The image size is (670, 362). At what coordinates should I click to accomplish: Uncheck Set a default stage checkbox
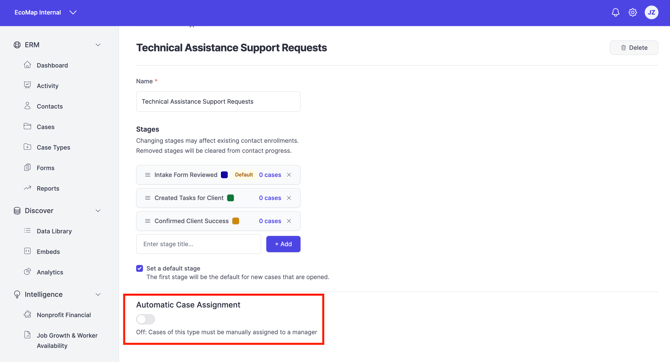[x=139, y=268]
